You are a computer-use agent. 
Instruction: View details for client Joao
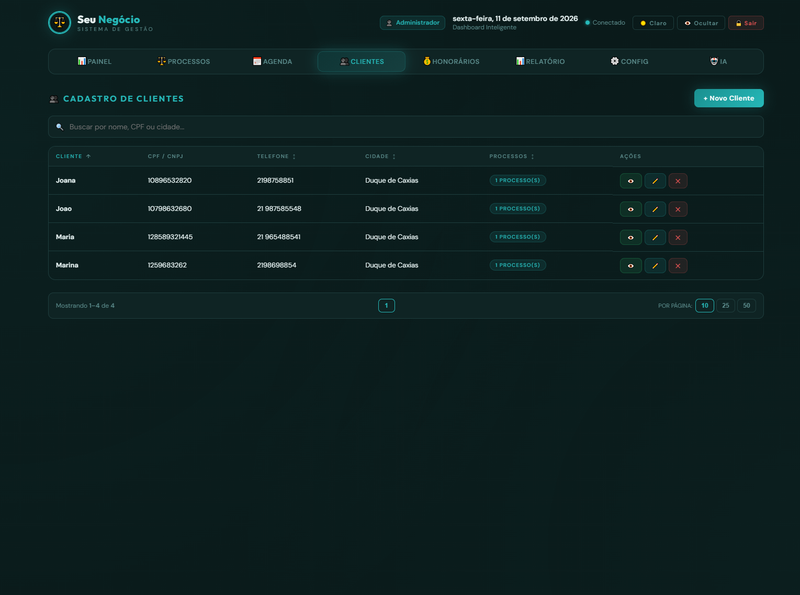click(x=631, y=209)
